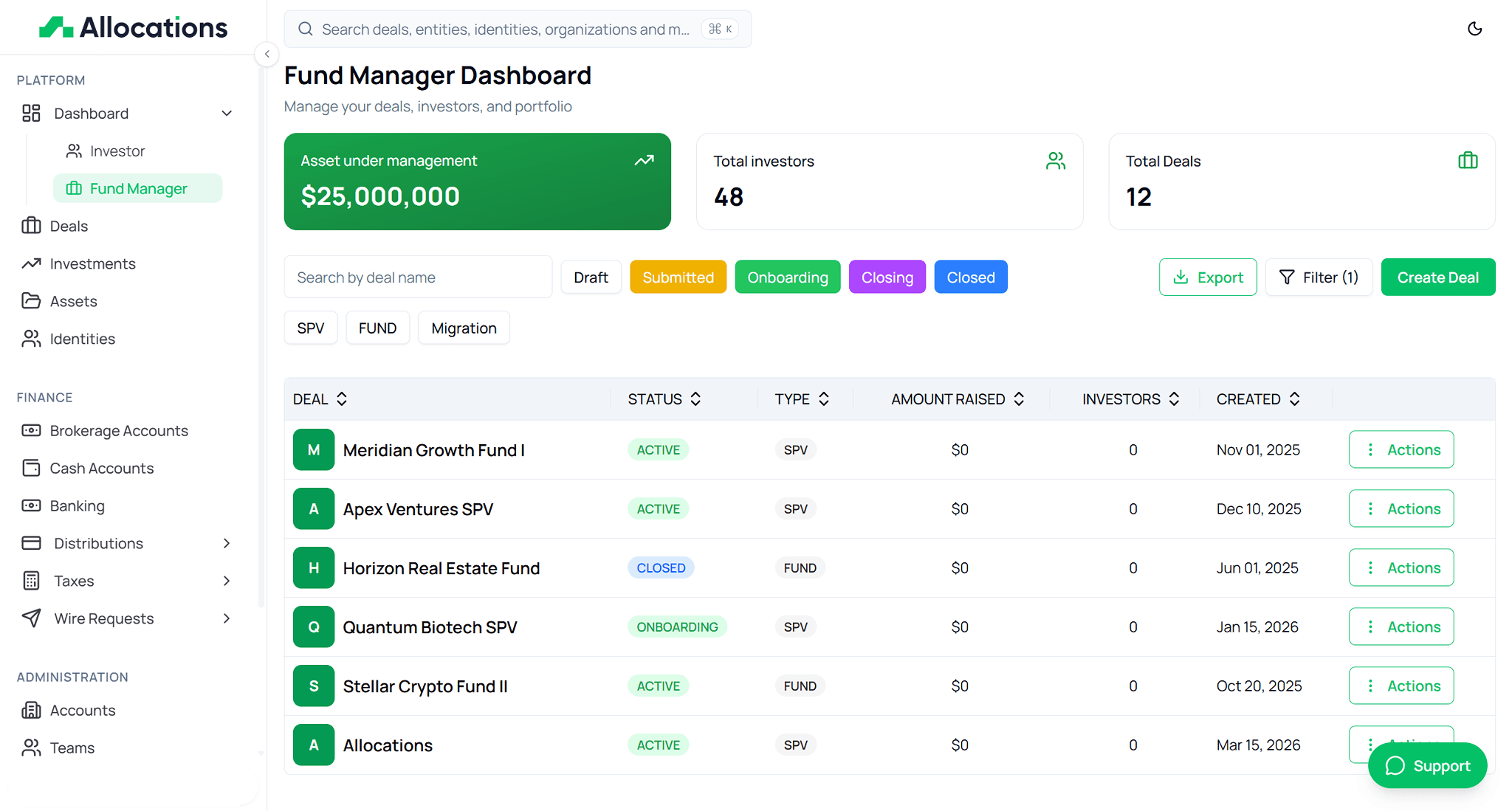Toggle the Submitted status filter
This screenshot has width=1512, height=811.
tap(678, 277)
